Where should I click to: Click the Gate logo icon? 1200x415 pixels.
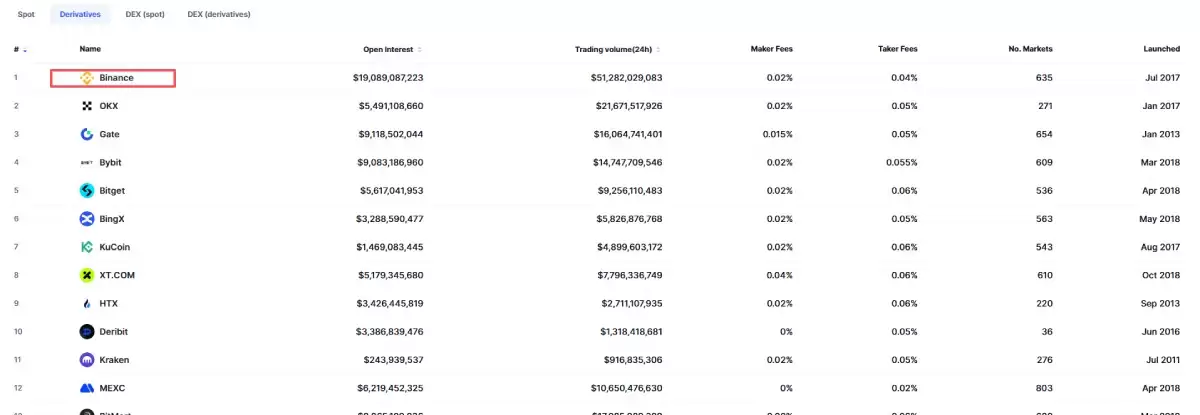point(87,134)
